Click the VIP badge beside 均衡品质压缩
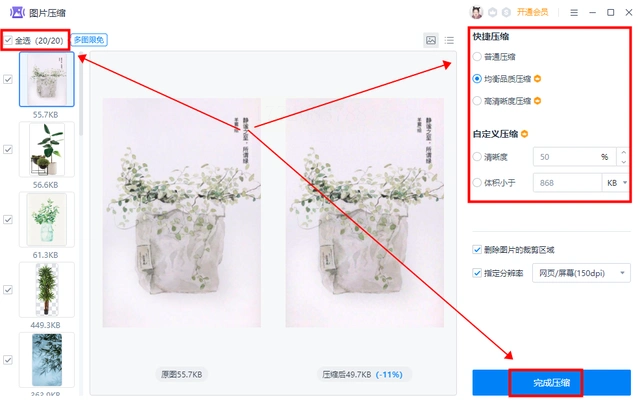Image resolution: width=640 pixels, height=406 pixels. click(x=538, y=78)
